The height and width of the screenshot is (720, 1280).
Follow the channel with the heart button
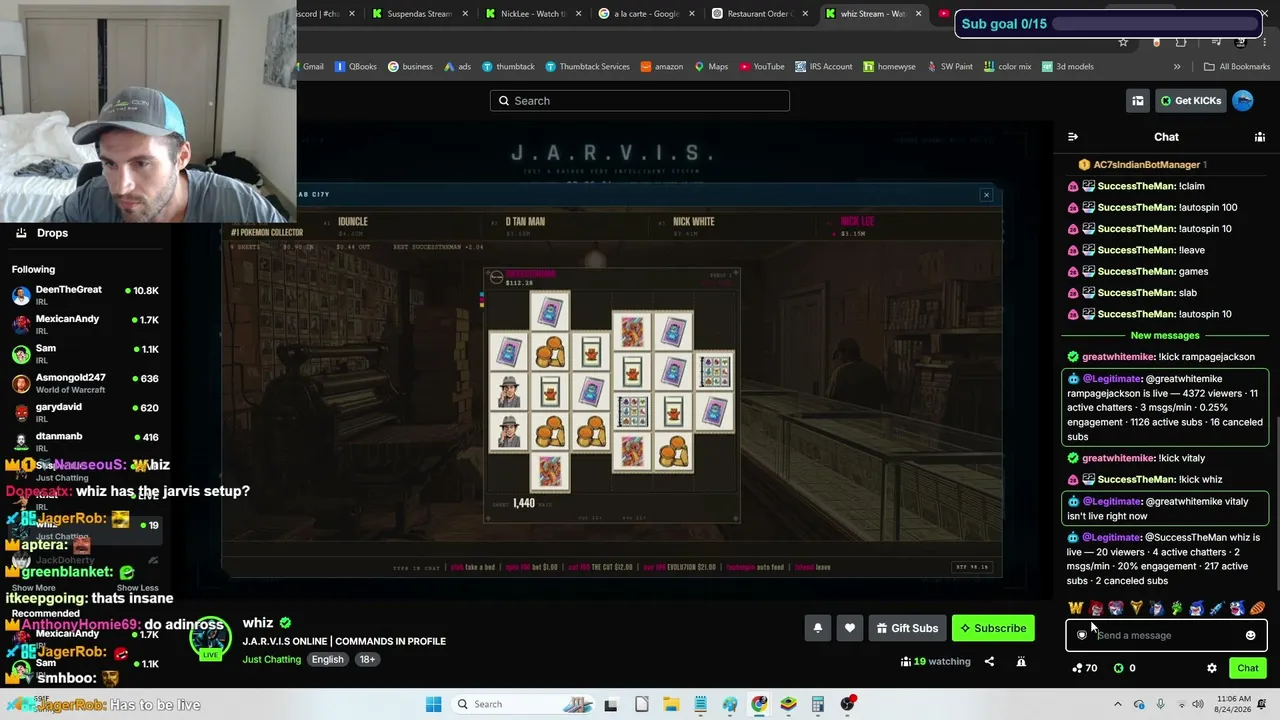pos(850,628)
